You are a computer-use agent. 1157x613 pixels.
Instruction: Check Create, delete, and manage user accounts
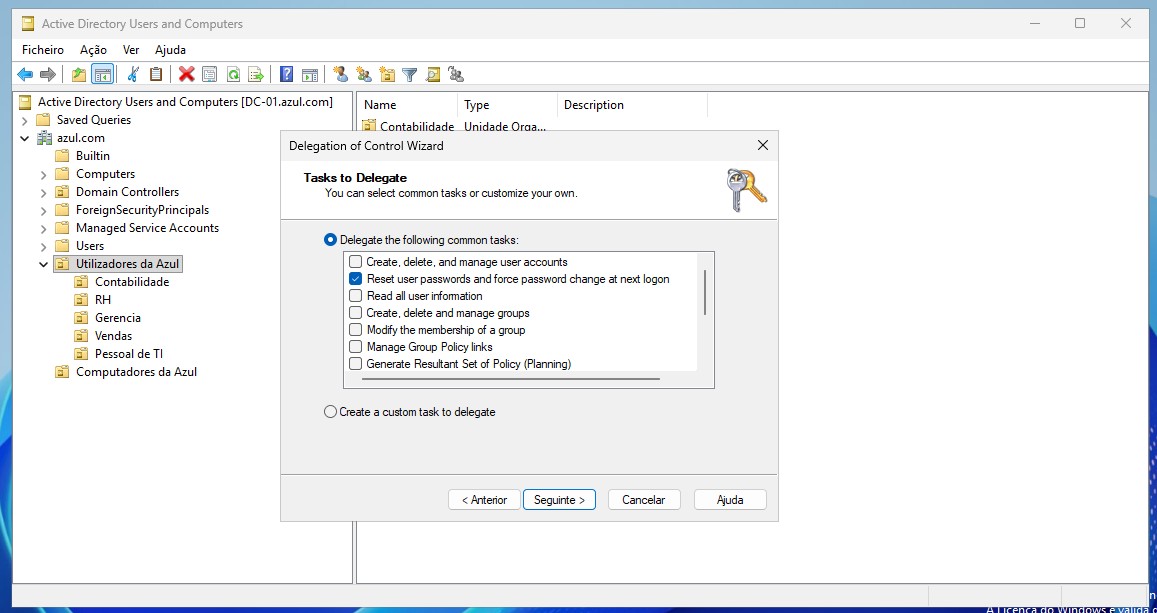pos(356,262)
